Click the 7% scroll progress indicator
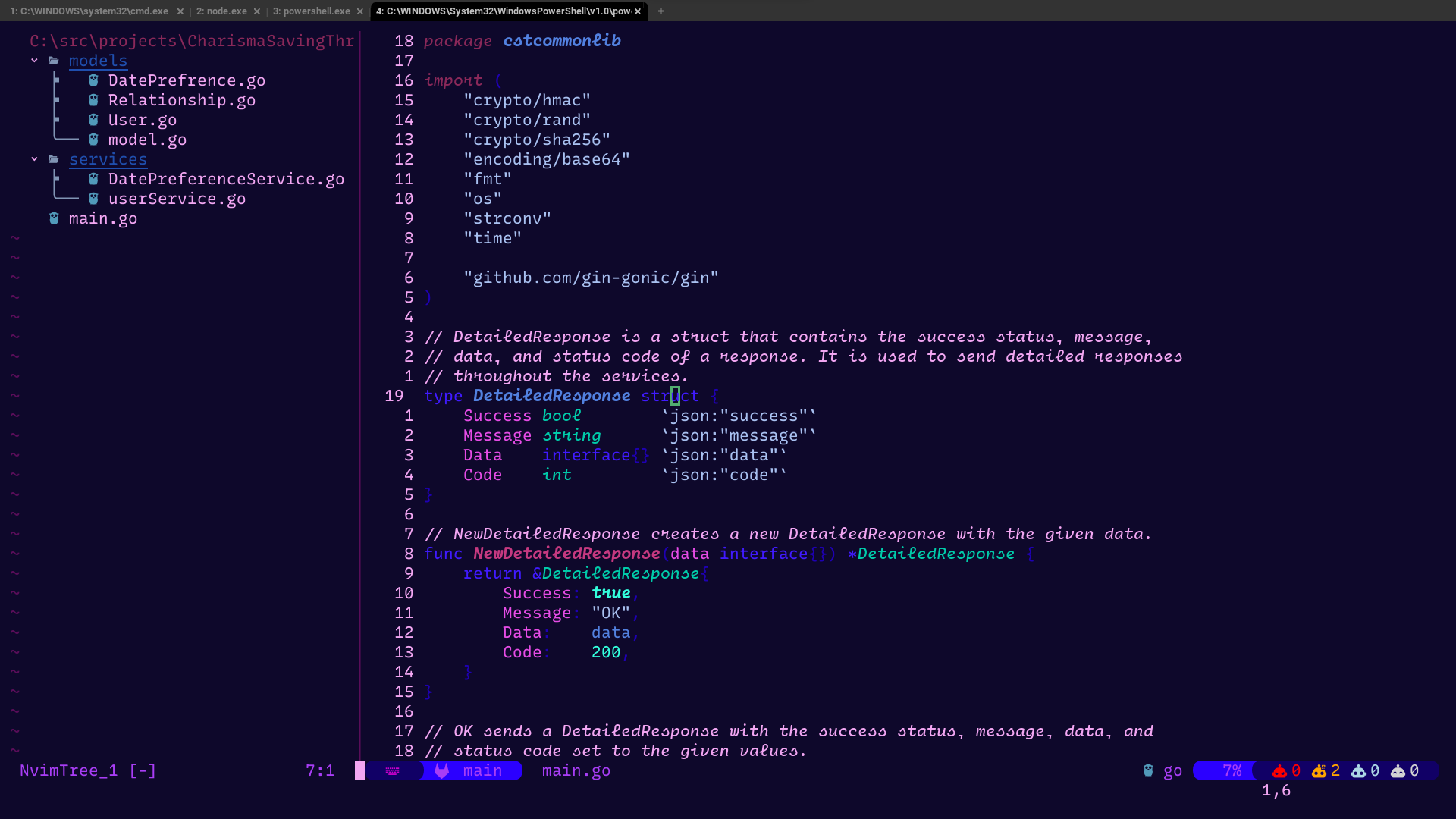The width and height of the screenshot is (1456, 819). coord(1232,770)
